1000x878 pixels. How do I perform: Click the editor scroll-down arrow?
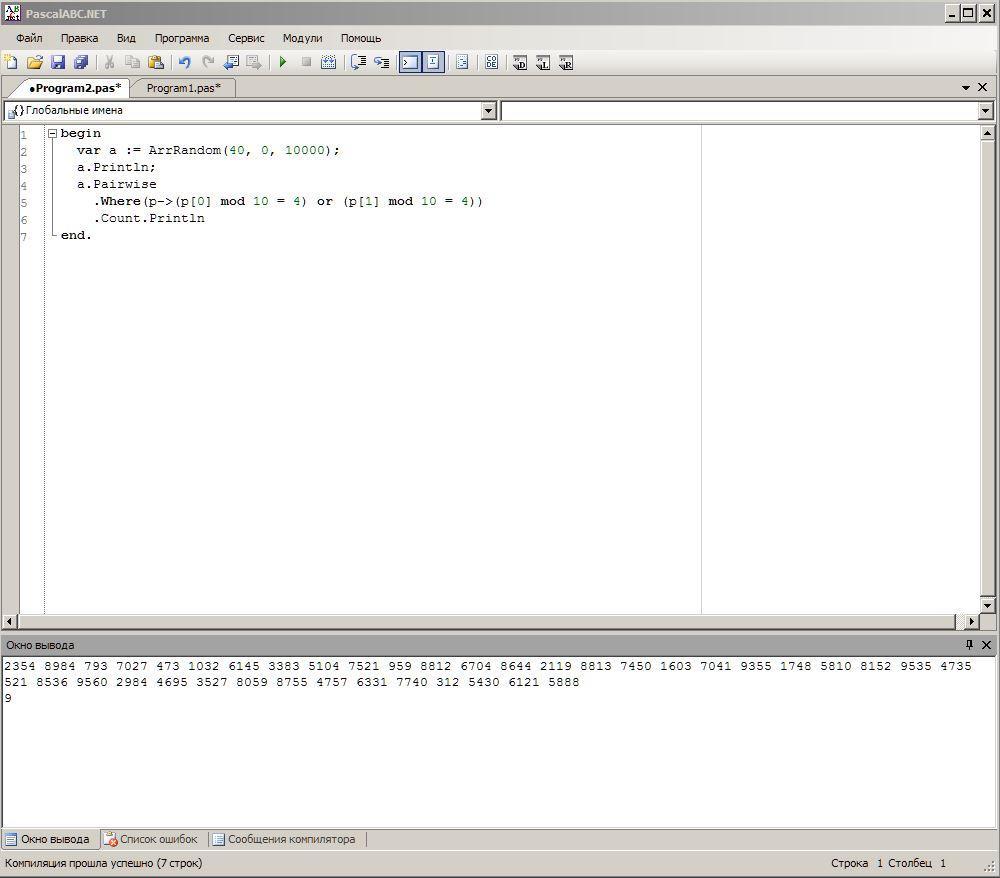[x=987, y=605]
